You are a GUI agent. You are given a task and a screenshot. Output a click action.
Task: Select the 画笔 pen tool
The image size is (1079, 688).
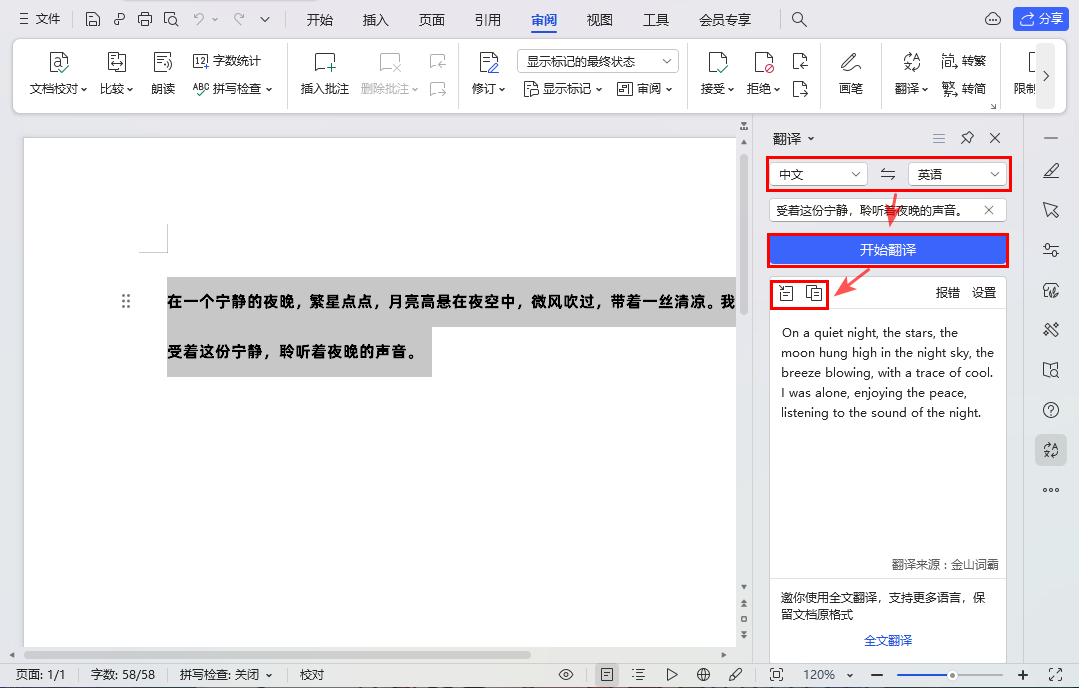point(851,73)
